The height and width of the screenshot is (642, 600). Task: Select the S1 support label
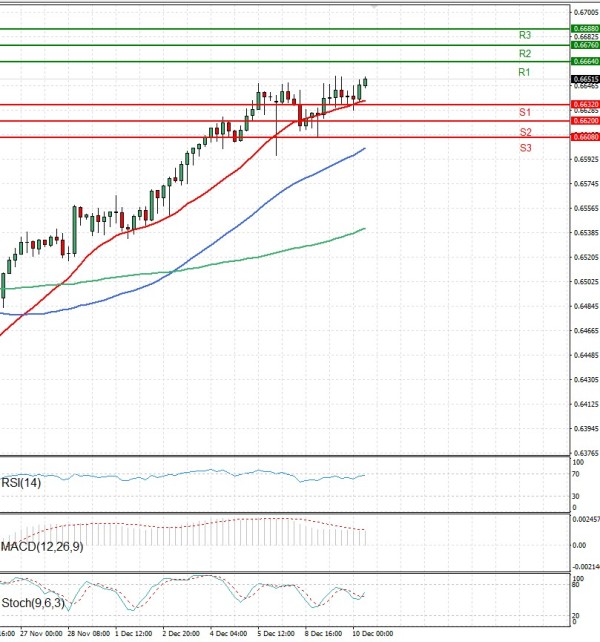point(524,112)
